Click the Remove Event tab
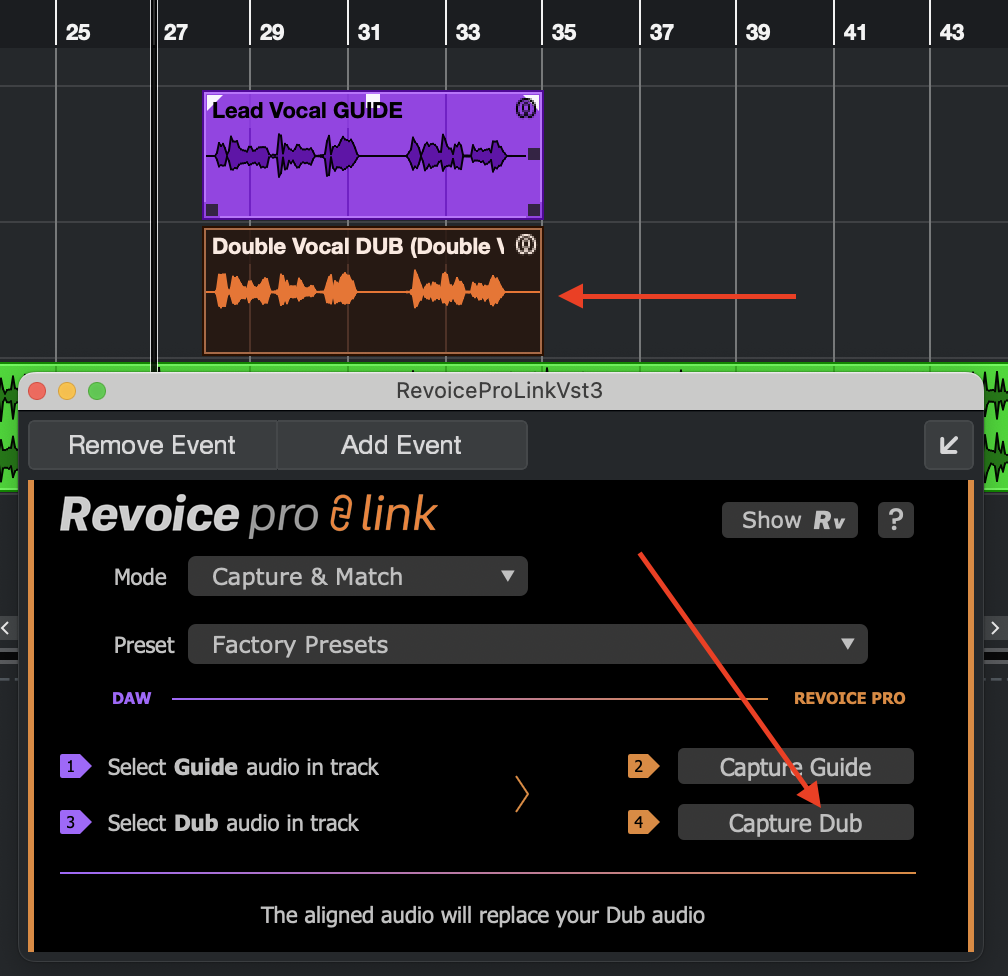The width and height of the screenshot is (1008, 976). tap(152, 445)
